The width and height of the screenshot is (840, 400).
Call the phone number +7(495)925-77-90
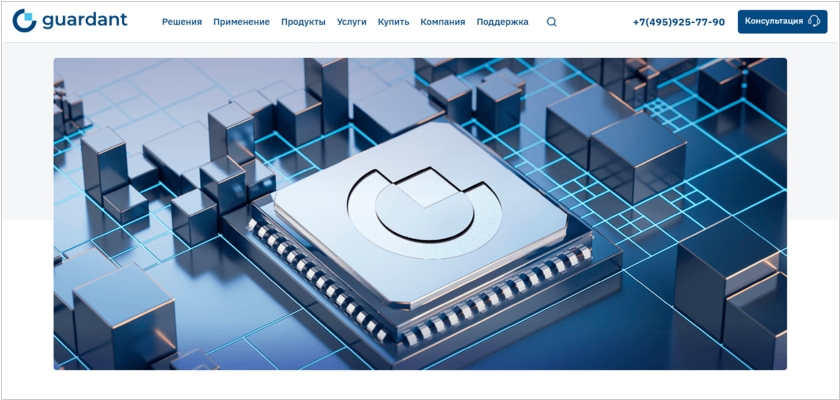pos(679,22)
